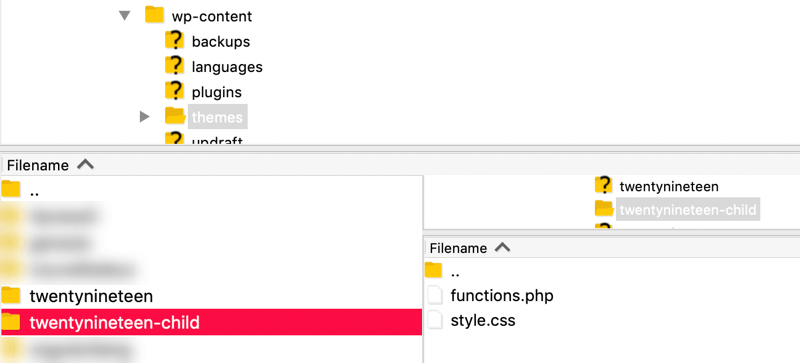The width and height of the screenshot is (800, 363).
Task: Click the functions.php file icon
Action: pos(434,295)
